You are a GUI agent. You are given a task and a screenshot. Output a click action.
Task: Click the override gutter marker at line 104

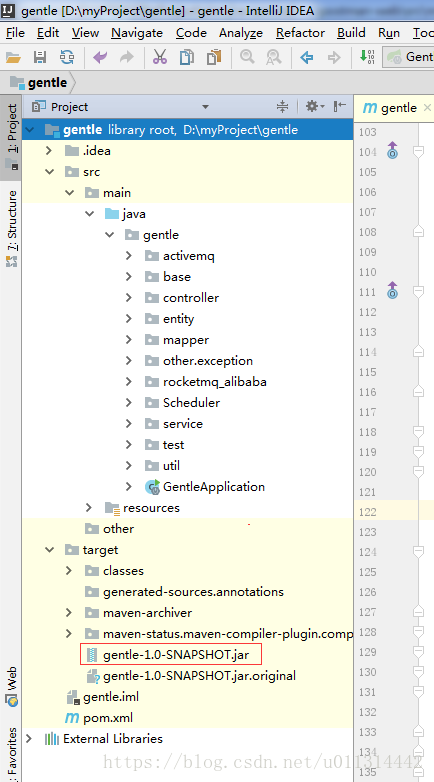(393, 150)
